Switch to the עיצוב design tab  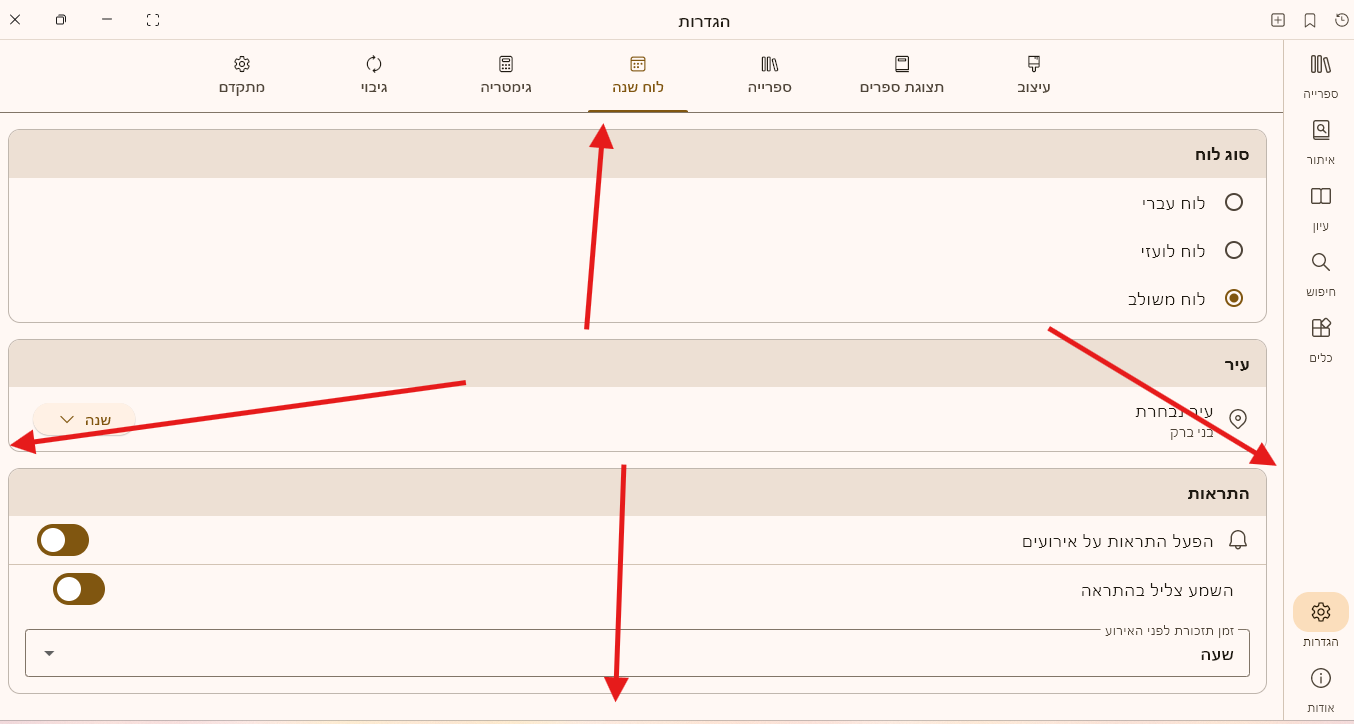1033,75
